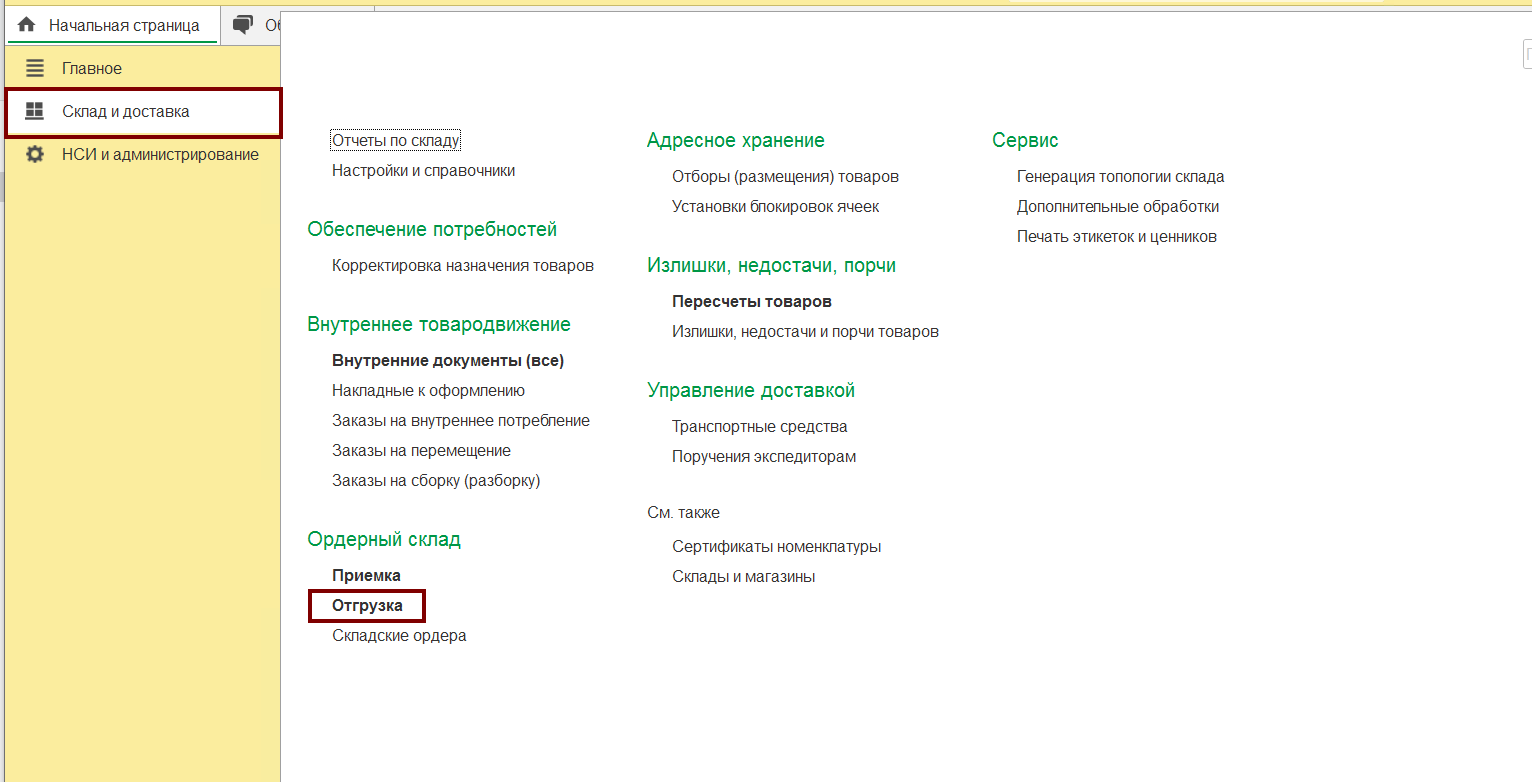Click the chat bubbles icon tab
Image resolution: width=1532 pixels, height=782 pixels.
point(243,25)
